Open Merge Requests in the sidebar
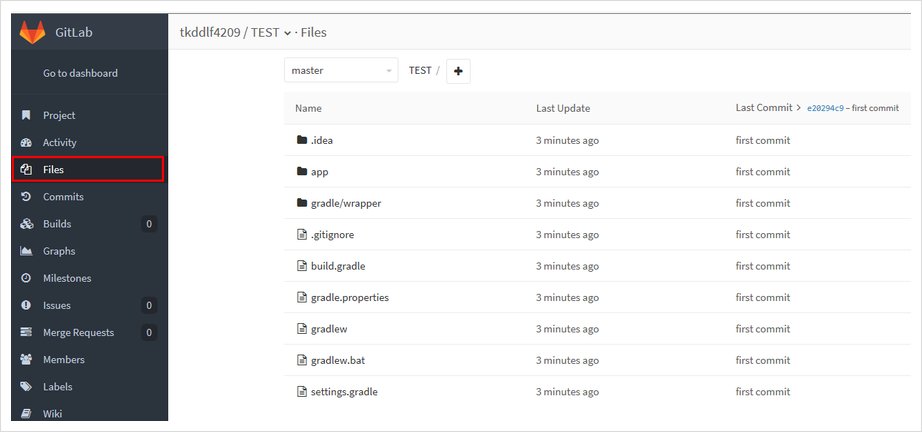 point(78,332)
